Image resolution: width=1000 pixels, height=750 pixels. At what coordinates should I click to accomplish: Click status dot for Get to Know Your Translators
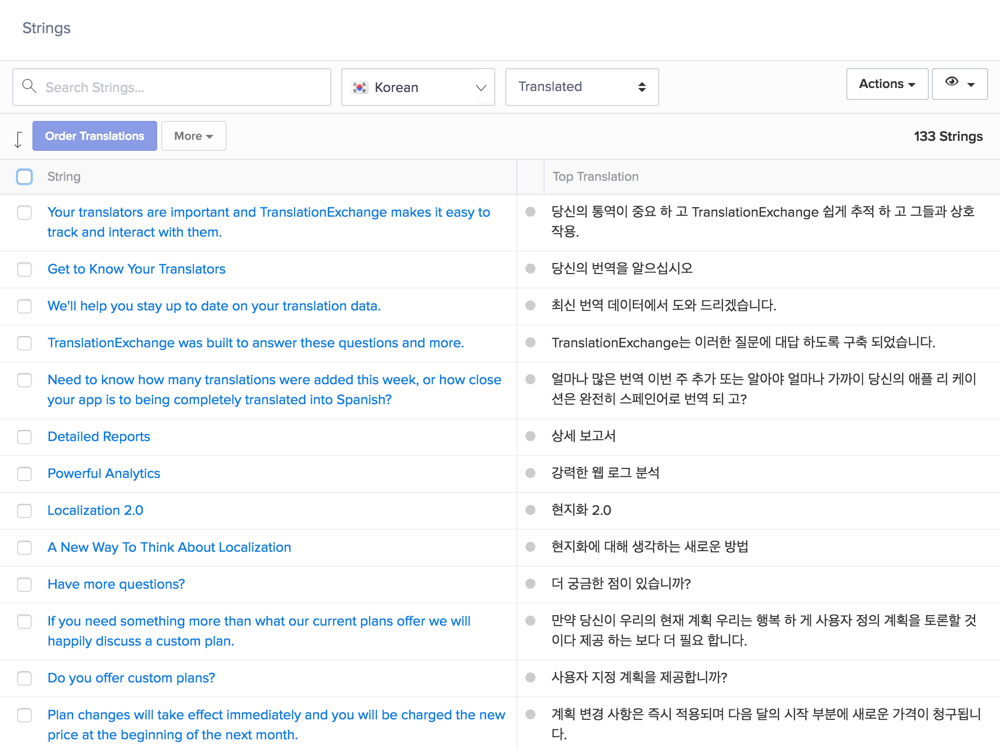click(530, 269)
